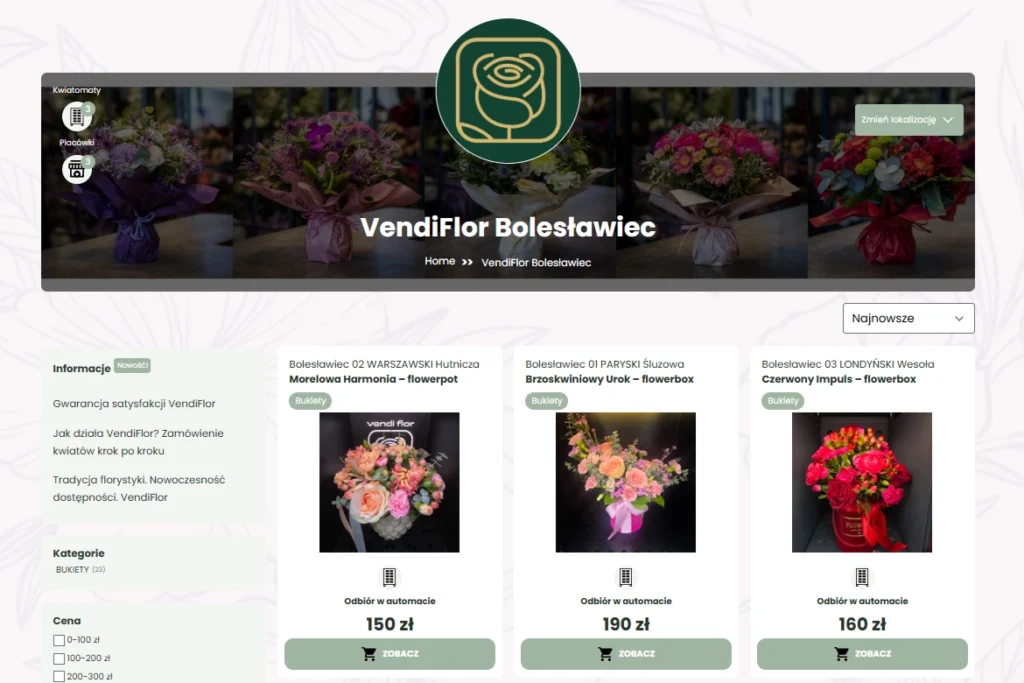This screenshot has height=683, width=1024.
Task: Click Morelowa Harmonia flowerpot product image
Action: coord(389,483)
